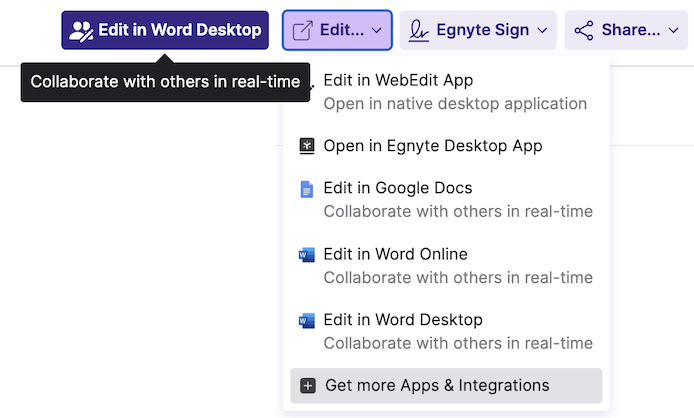Screen dimensions: 694x418
Task: Select Open in Egnyte Desktop App
Action: (446, 146)
